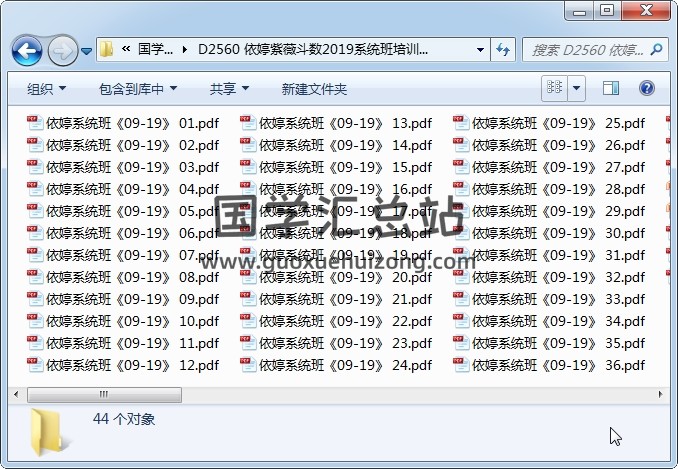
Task: Click the change view icon button
Action: 554,88
